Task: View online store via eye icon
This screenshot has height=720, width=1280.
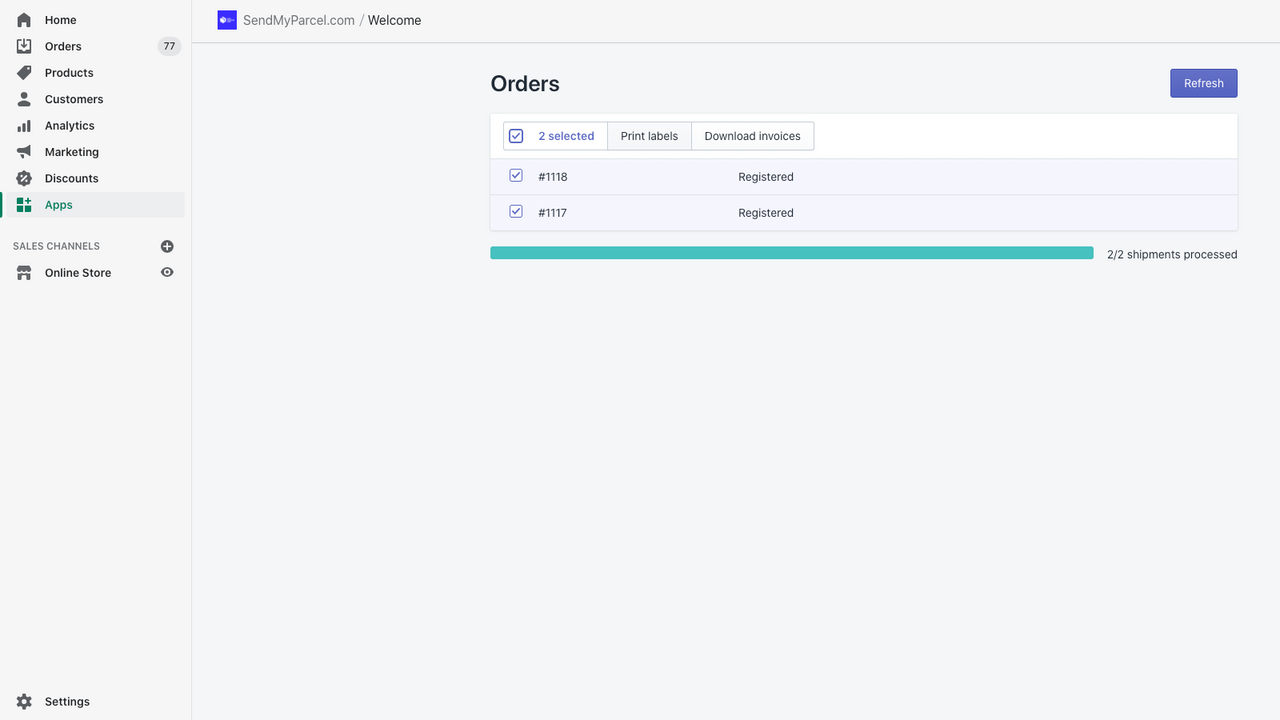Action: [167, 272]
